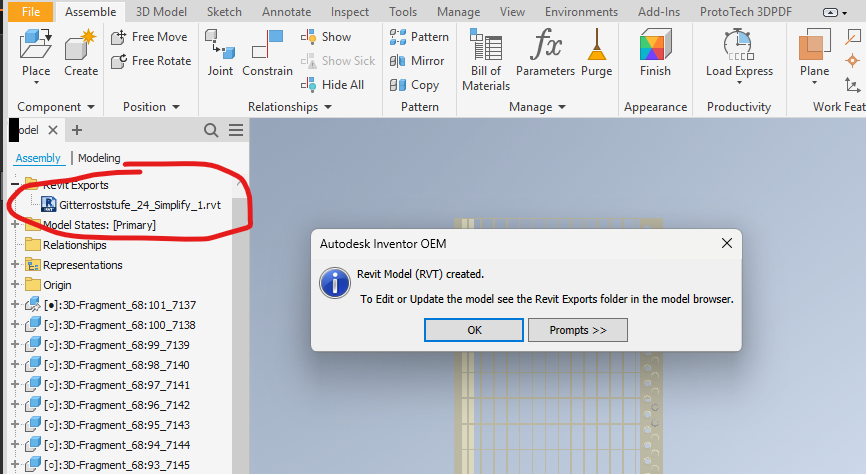This screenshot has height=475, width=867.
Task: Click the Joint tool icon
Action: pos(220,44)
